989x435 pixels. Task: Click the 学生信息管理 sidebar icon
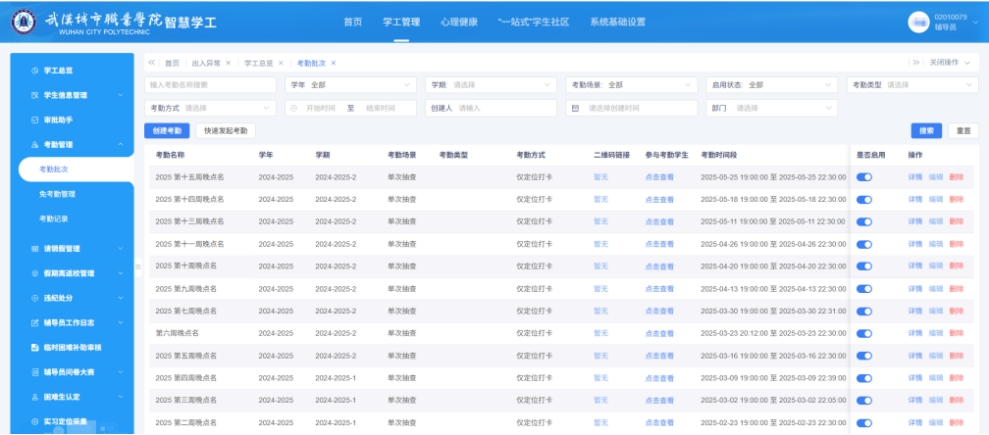pos(35,96)
